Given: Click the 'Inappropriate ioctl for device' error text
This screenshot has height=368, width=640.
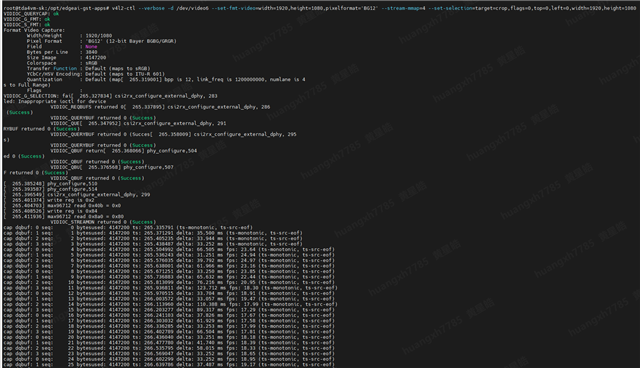Looking at the screenshot, I should click(62, 101).
